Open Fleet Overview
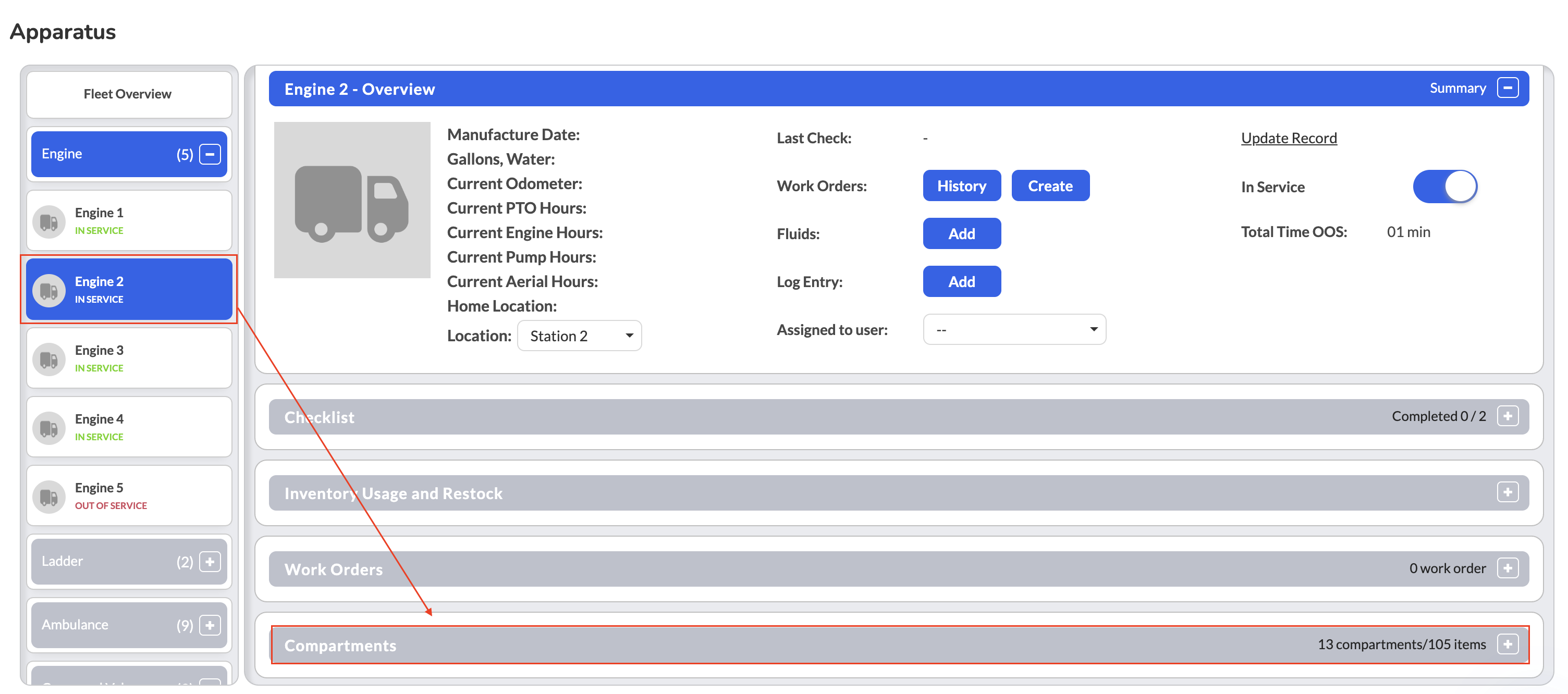Image resolution: width=1568 pixels, height=694 pixels. tap(129, 94)
